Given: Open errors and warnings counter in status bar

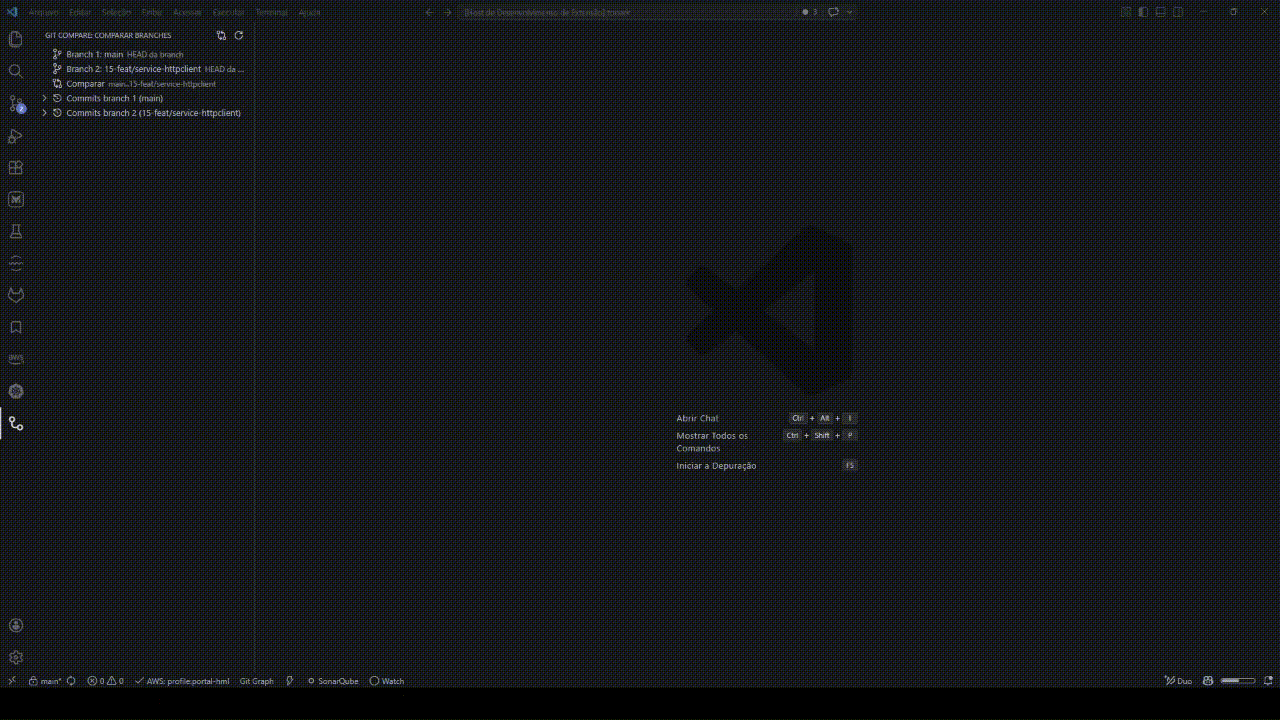Looking at the screenshot, I should [x=105, y=681].
